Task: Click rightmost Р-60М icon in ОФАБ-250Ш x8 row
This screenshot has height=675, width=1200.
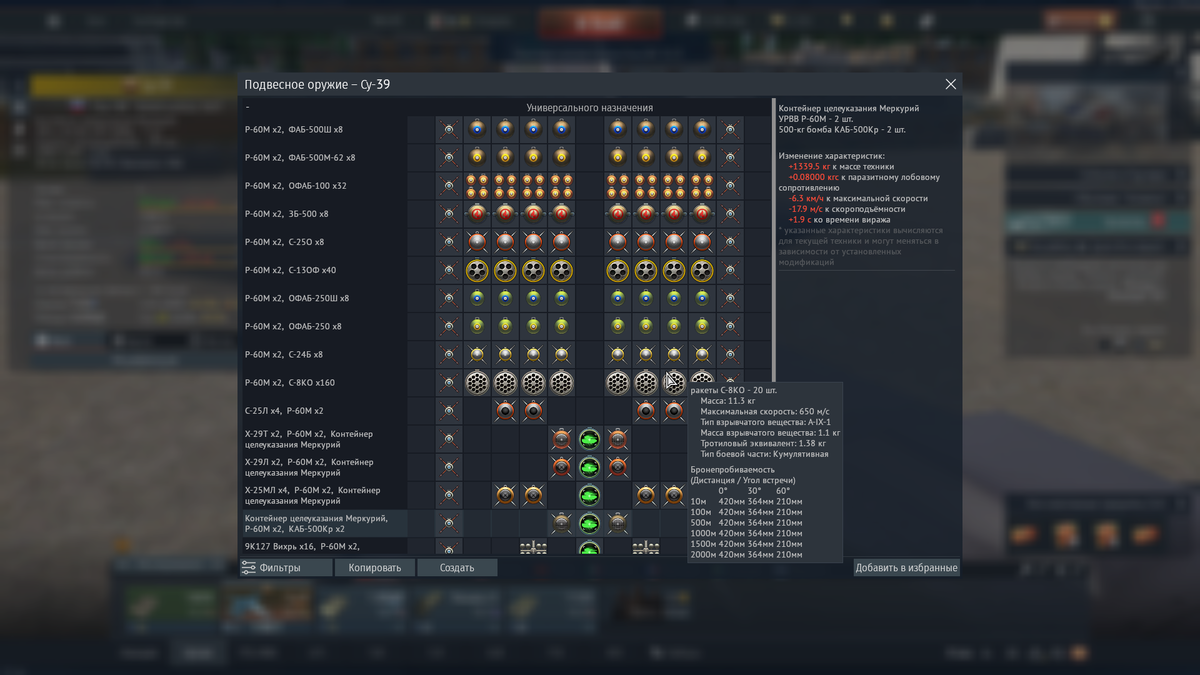Action: coord(730,298)
